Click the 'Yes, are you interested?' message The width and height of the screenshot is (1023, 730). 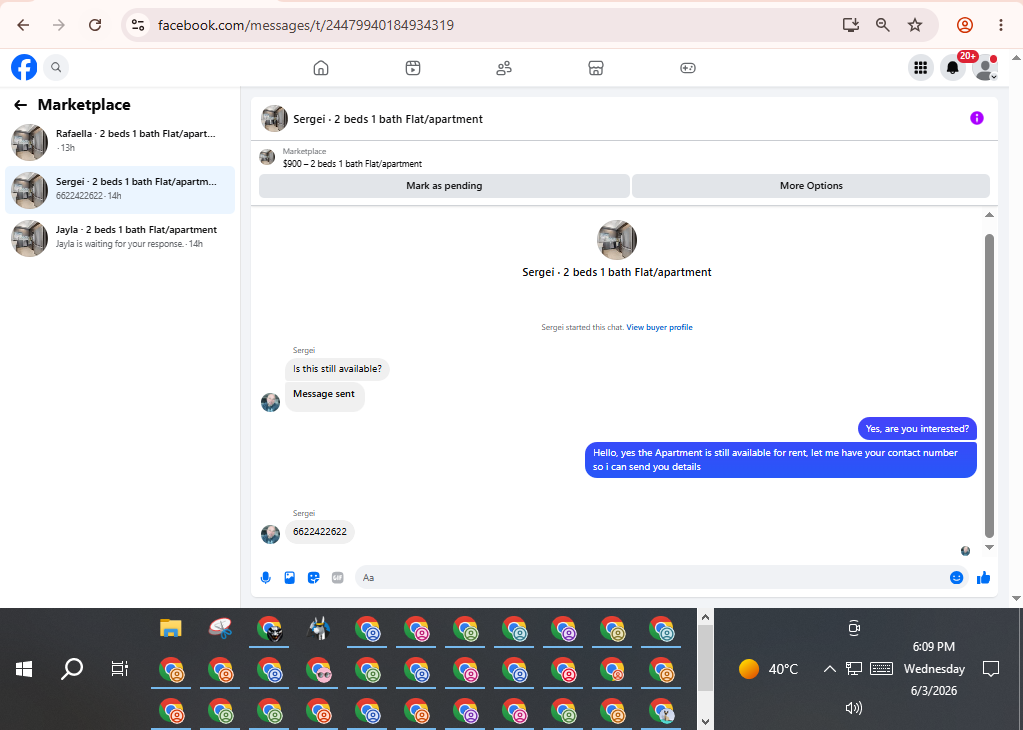(x=917, y=429)
